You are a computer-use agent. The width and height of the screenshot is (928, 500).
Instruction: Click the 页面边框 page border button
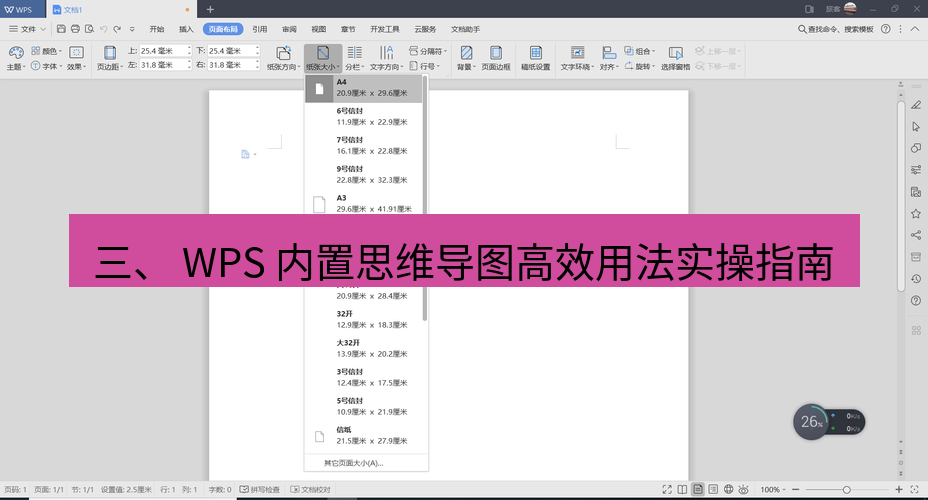[496, 58]
